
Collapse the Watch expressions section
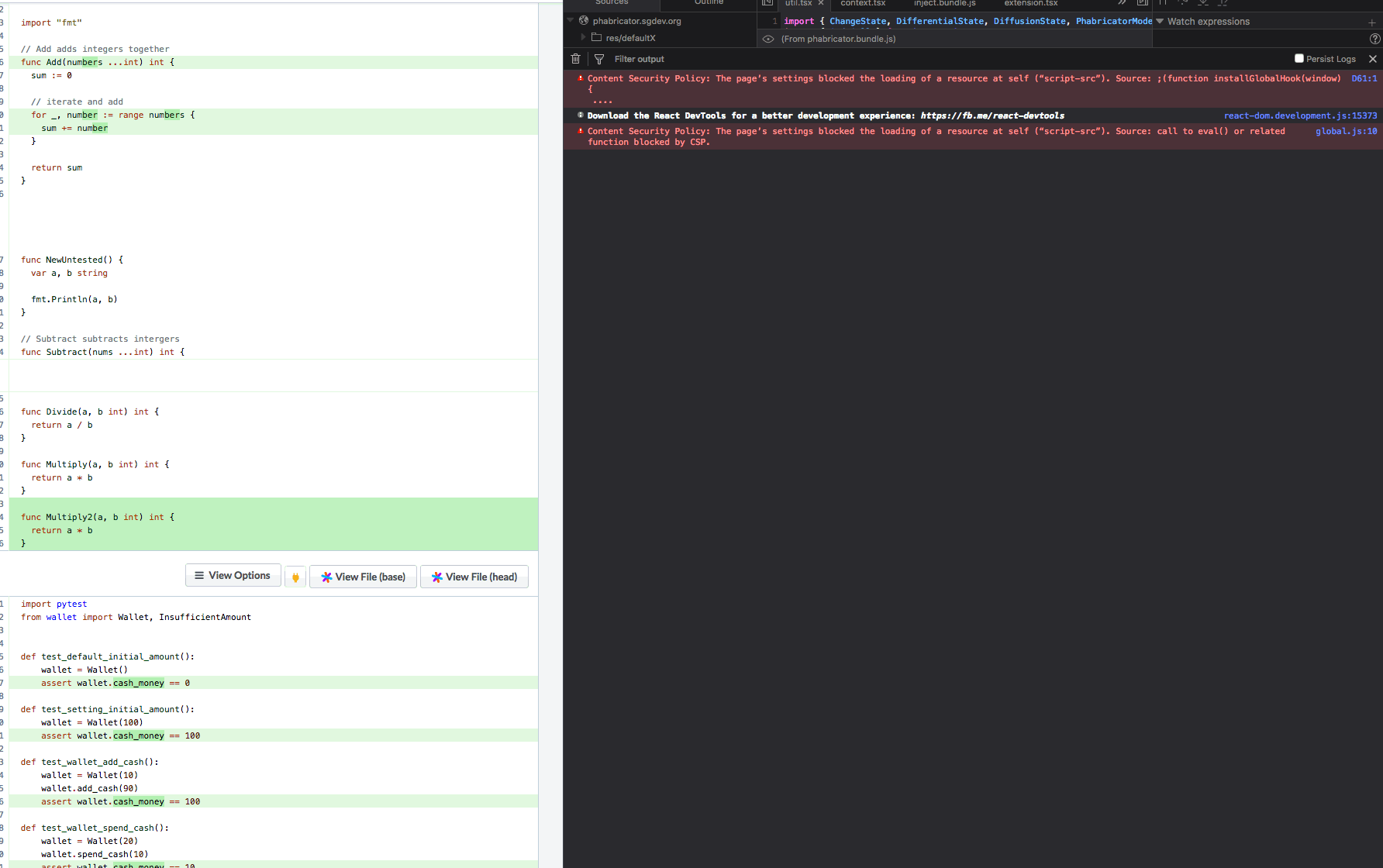[x=1160, y=22]
